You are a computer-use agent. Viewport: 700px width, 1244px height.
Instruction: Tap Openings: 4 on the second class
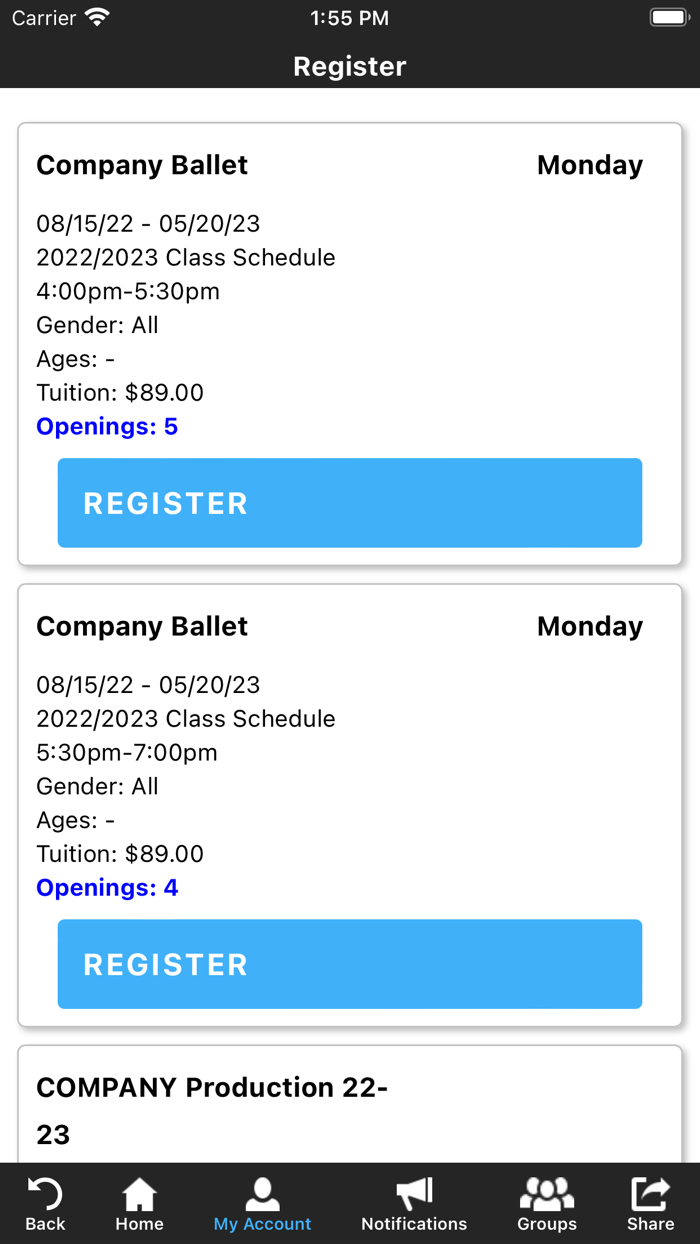[107, 888]
